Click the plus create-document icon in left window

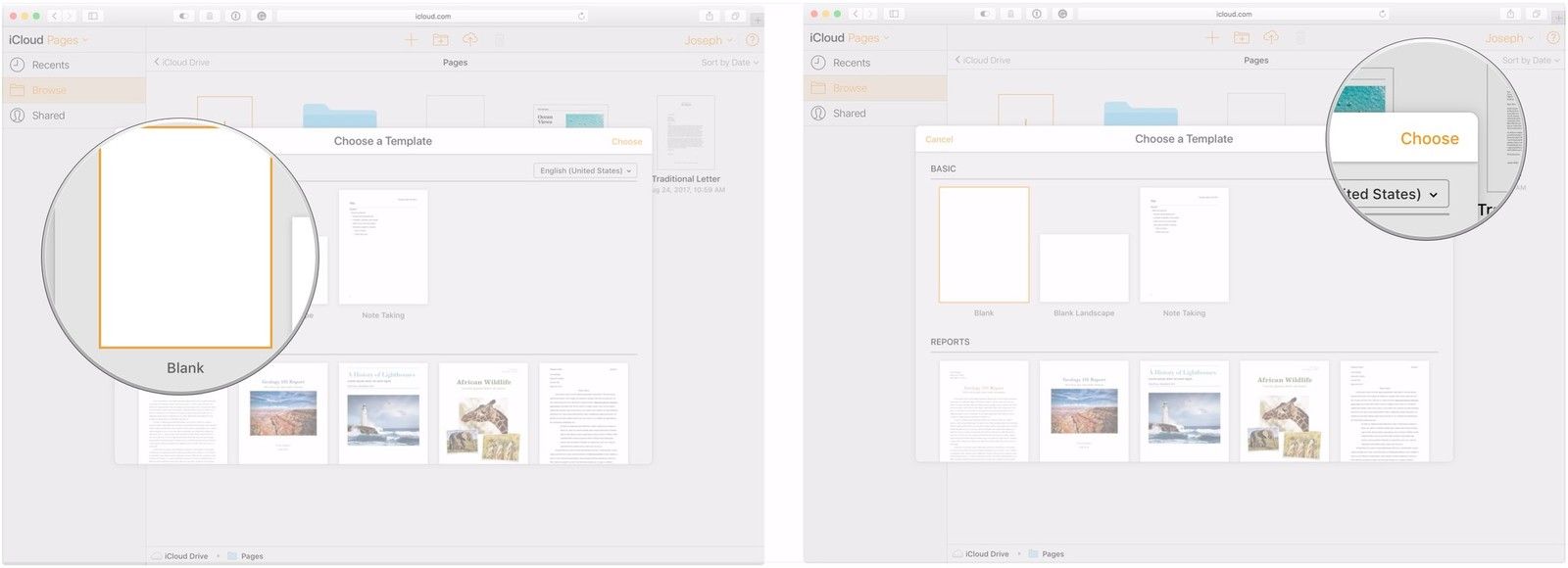coord(411,40)
